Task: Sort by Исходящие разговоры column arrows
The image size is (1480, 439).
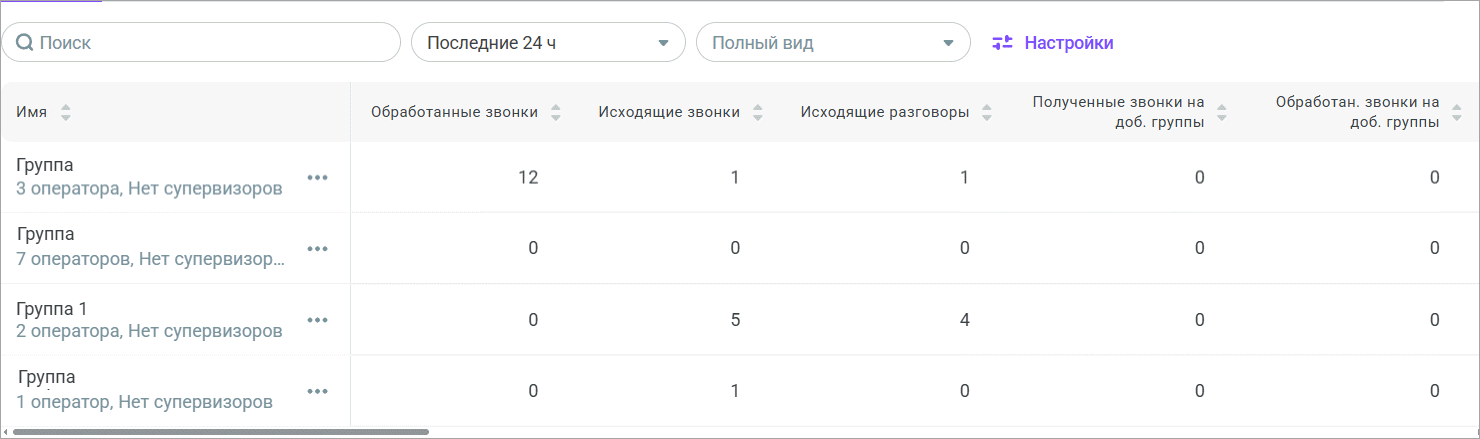Action: click(x=987, y=113)
